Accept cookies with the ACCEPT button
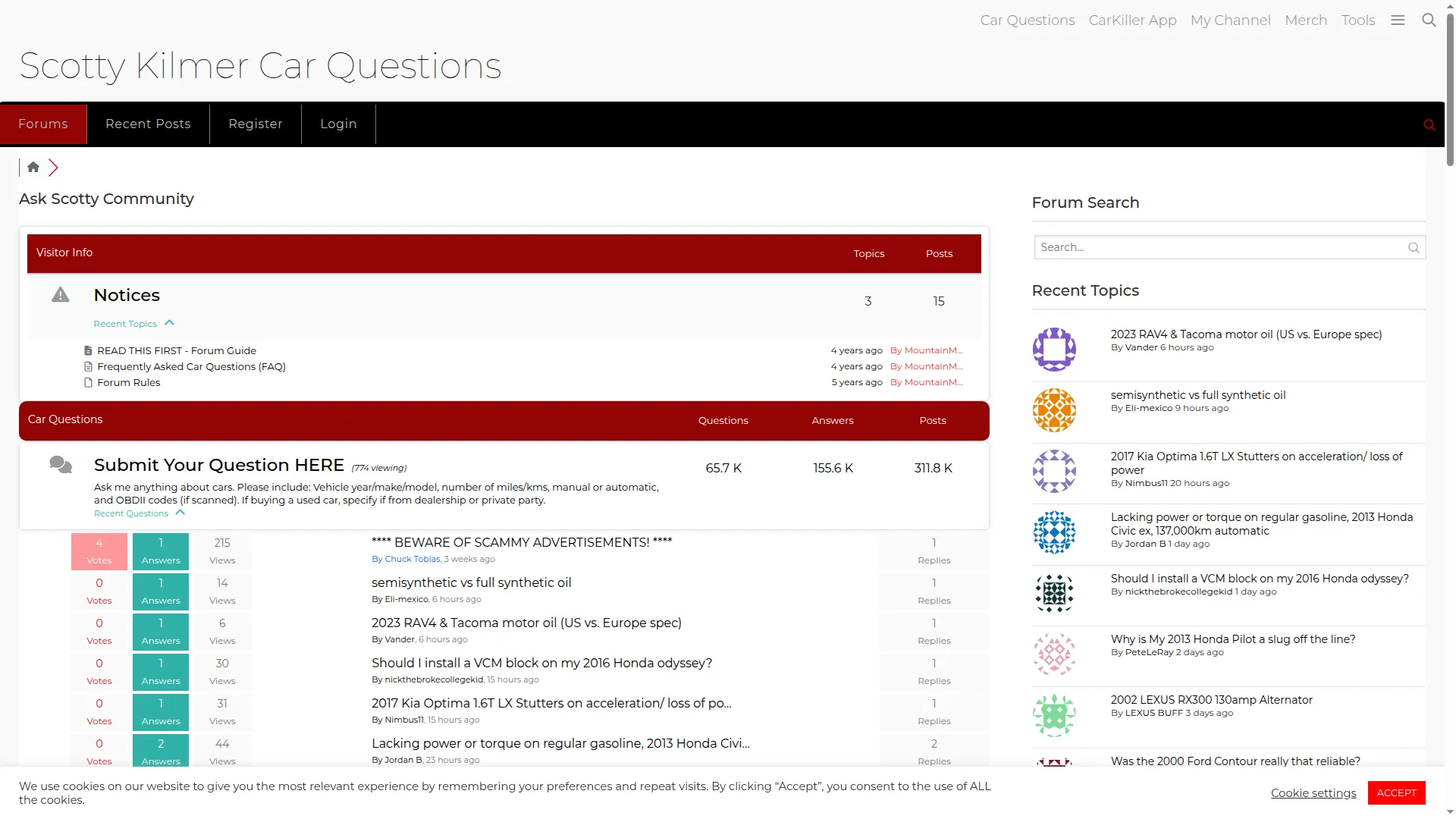 (1397, 792)
